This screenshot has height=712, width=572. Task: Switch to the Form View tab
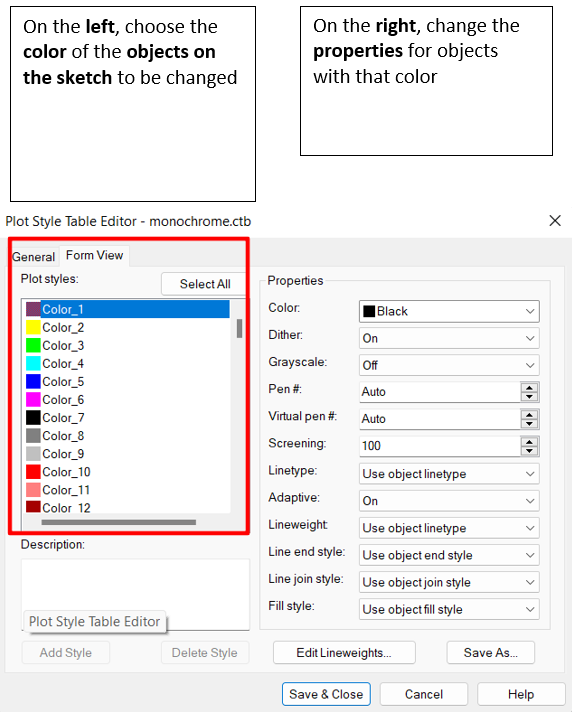tap(94, 255)
